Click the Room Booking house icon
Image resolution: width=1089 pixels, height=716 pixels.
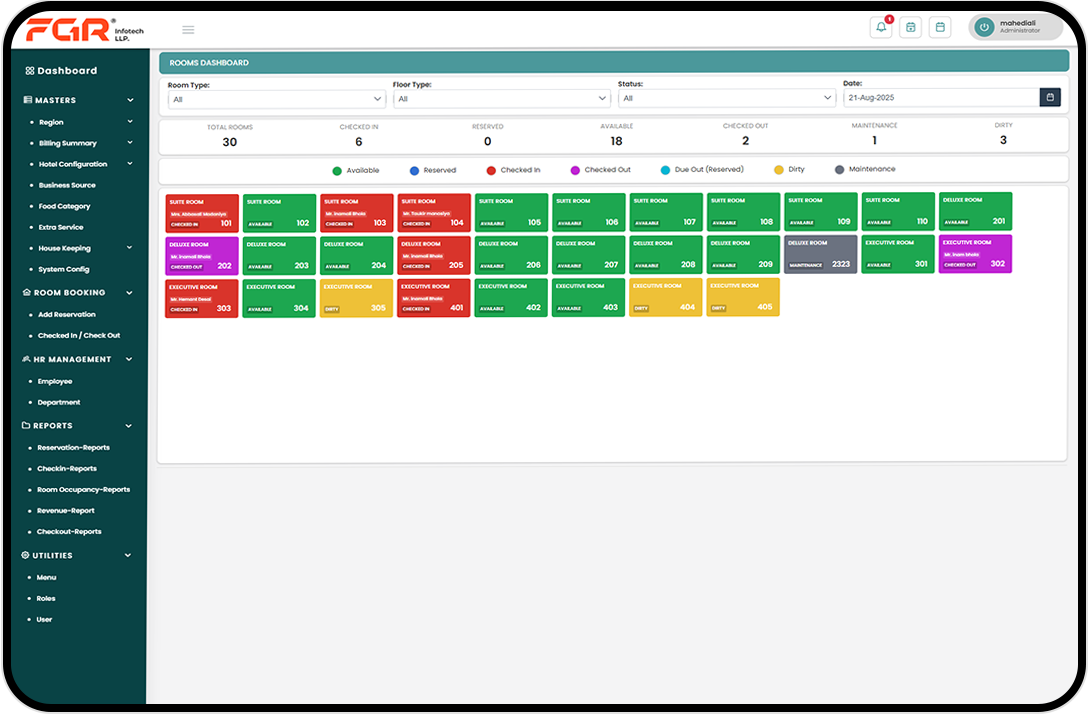click(26, 293)
